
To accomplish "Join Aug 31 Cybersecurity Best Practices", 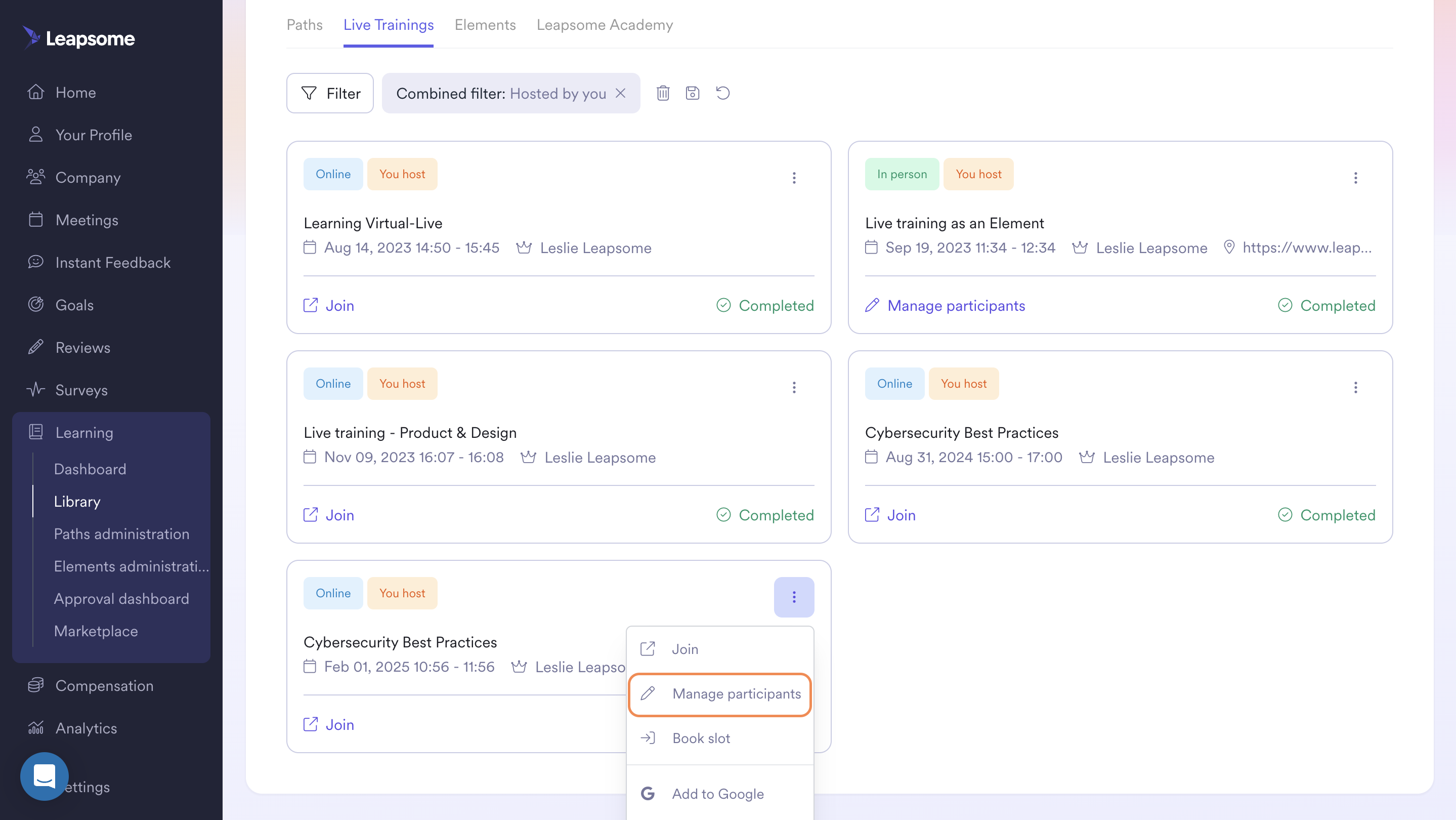I will (x=890, y=515).
